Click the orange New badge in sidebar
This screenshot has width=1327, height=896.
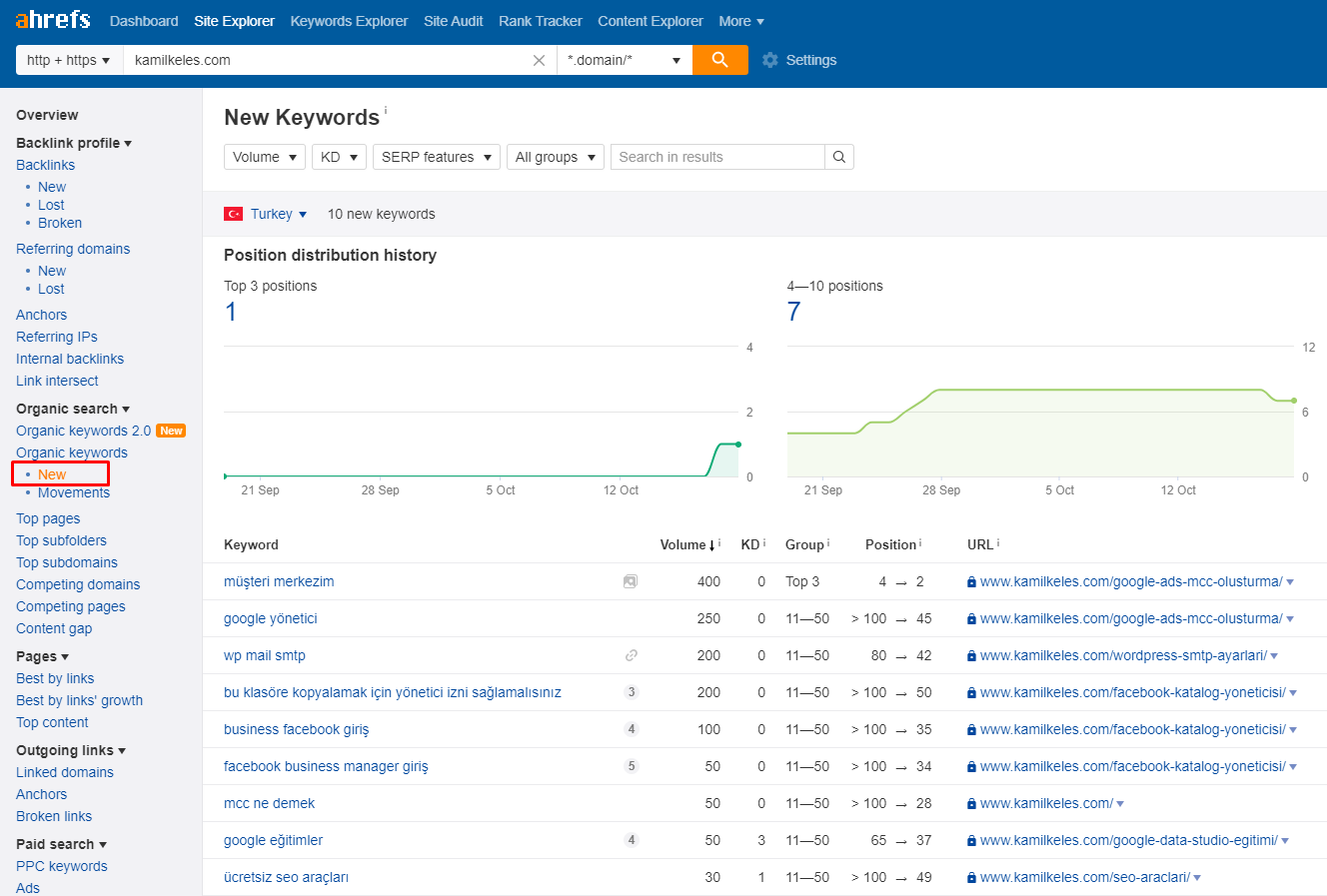point(172,431)
